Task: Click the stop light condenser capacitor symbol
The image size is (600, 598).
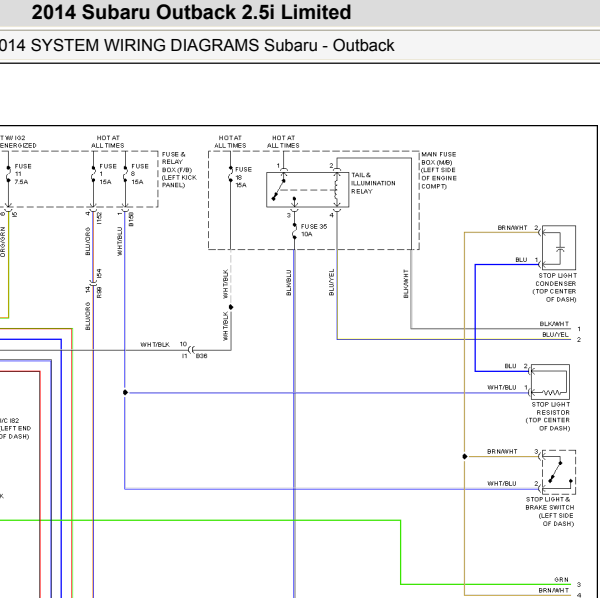Action: pos(560,248)
